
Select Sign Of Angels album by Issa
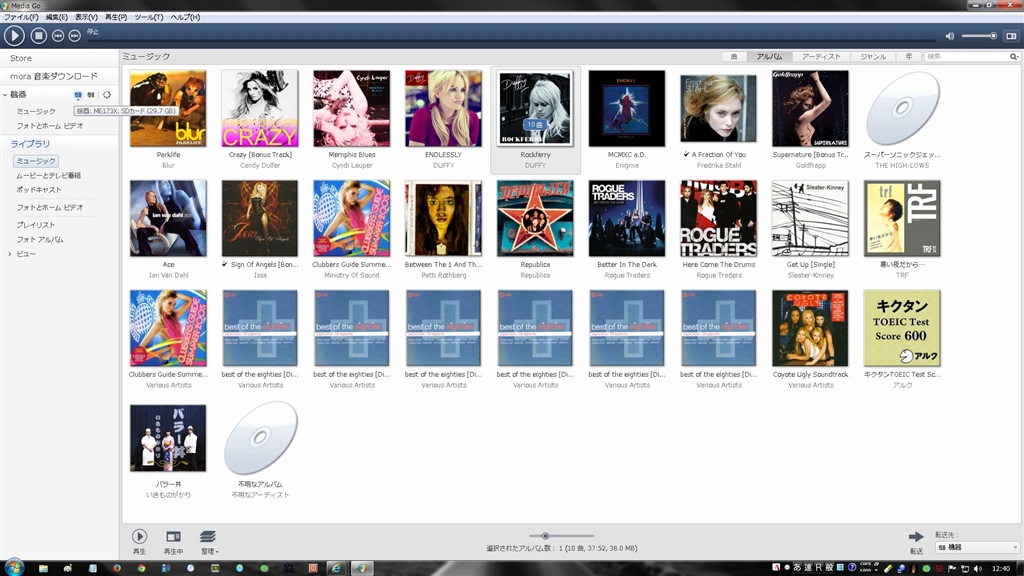click(260, 218)
